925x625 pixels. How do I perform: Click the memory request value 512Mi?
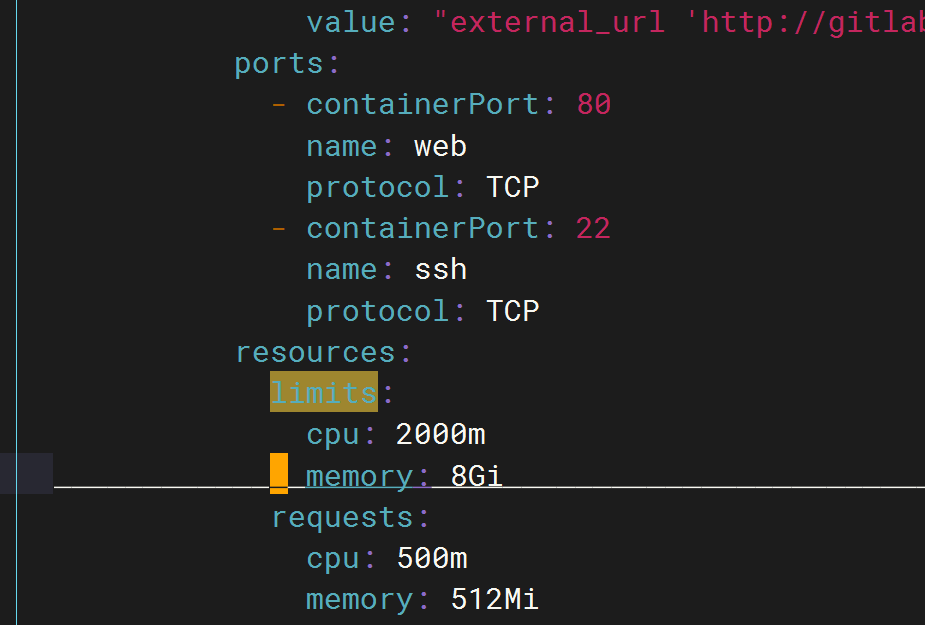coord(494,600)
